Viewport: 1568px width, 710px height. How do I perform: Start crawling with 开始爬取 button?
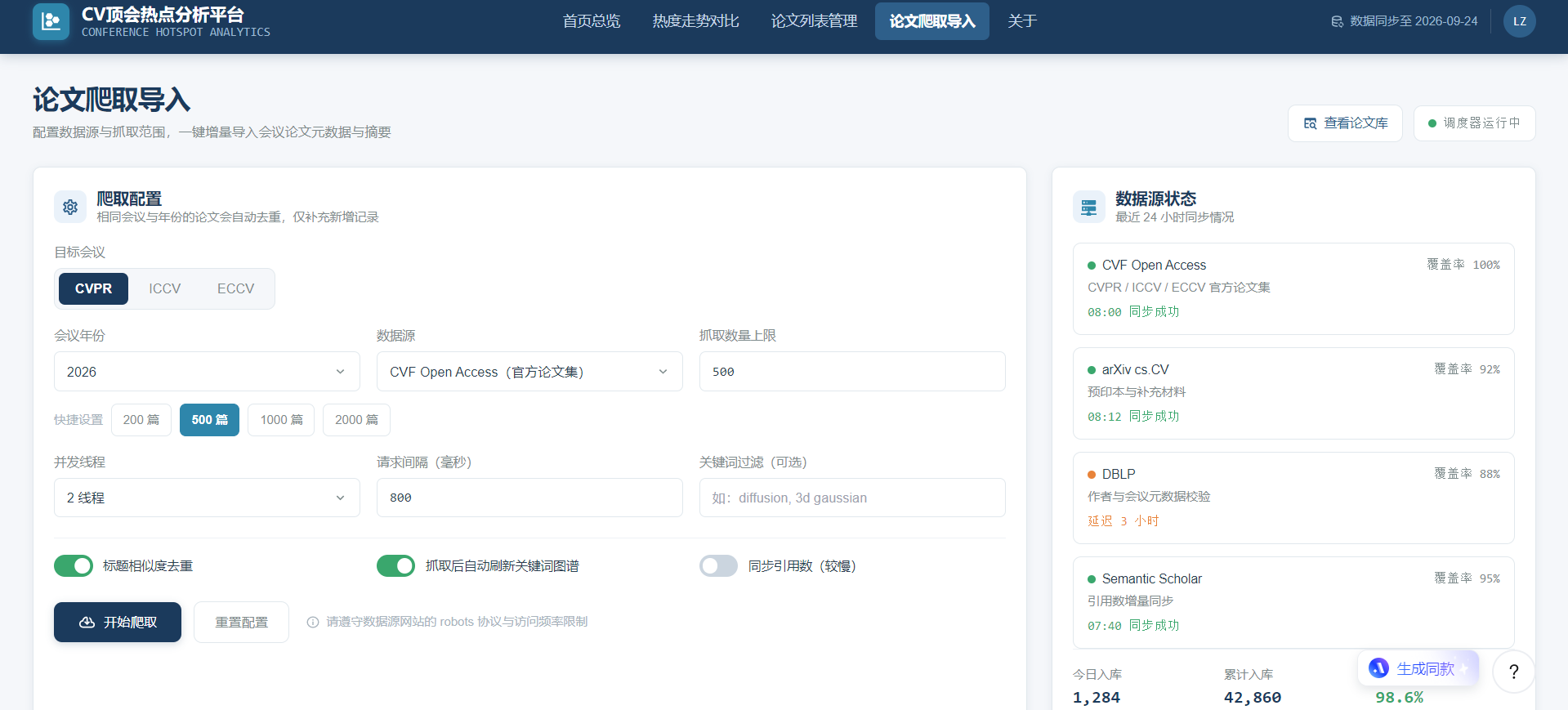118,623
